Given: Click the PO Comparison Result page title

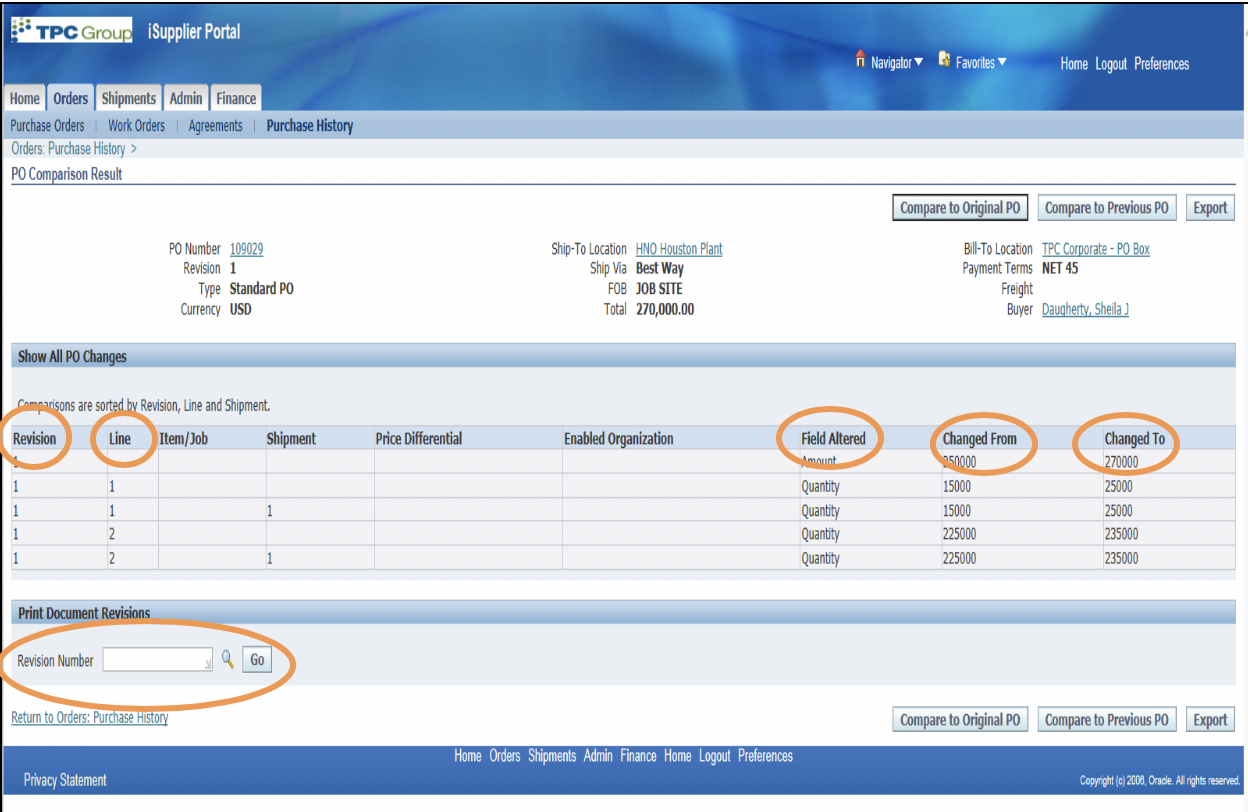Looking at the screenshot, I should (67, 174).
